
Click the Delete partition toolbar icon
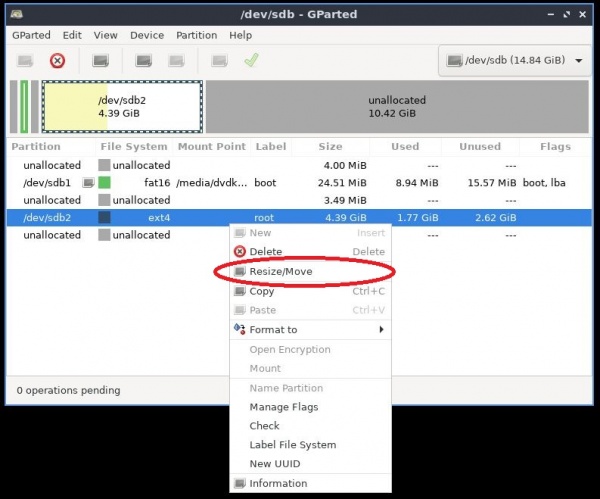point(57,61)
